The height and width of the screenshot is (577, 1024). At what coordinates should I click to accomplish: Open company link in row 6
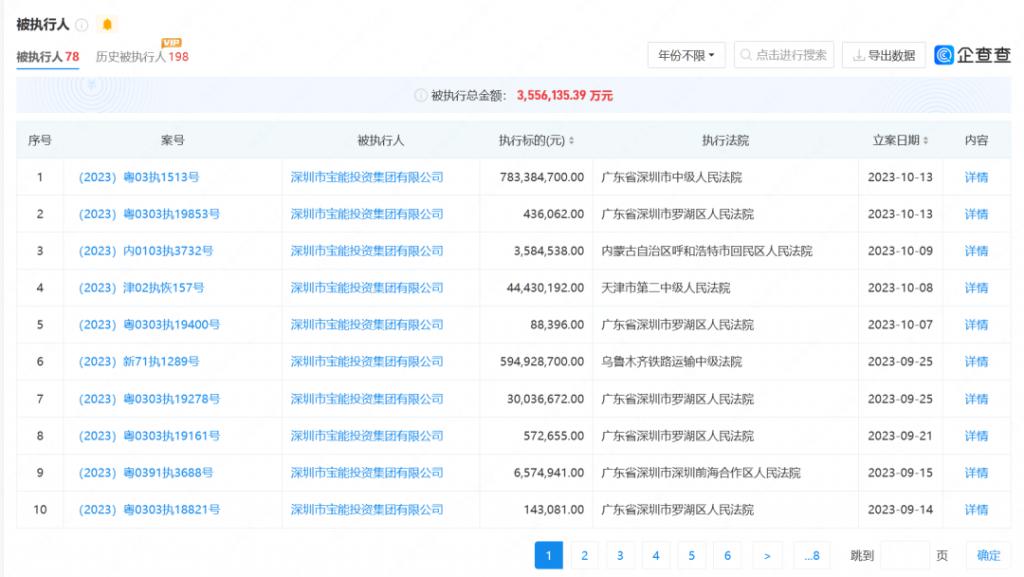[x=367, y=362]
